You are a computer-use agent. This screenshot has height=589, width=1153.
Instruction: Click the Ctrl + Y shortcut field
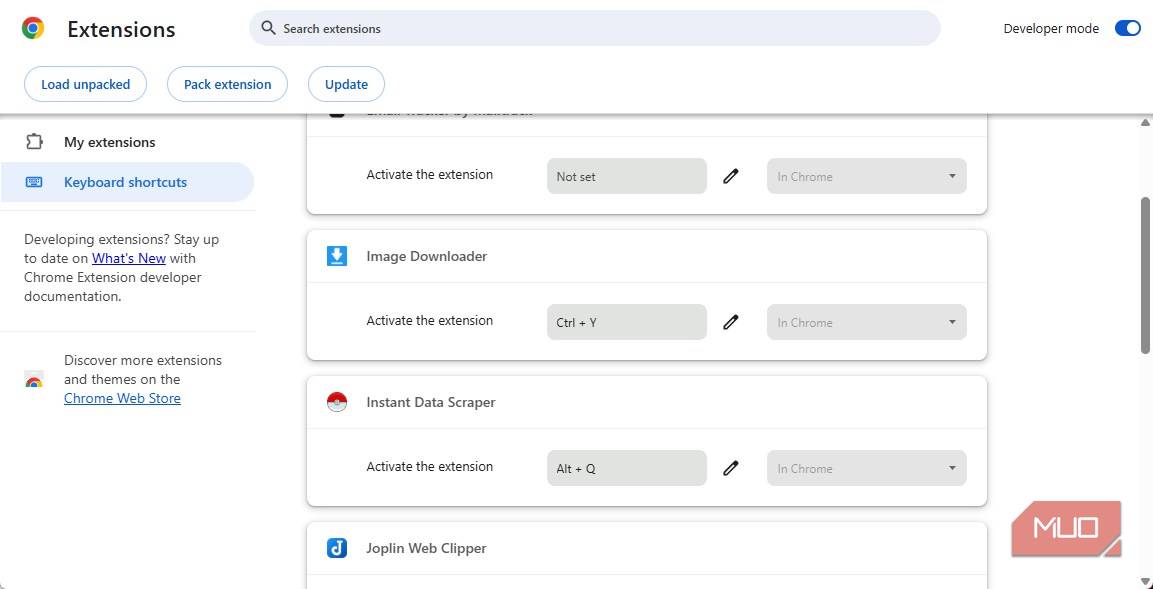(x=626, y=322)
